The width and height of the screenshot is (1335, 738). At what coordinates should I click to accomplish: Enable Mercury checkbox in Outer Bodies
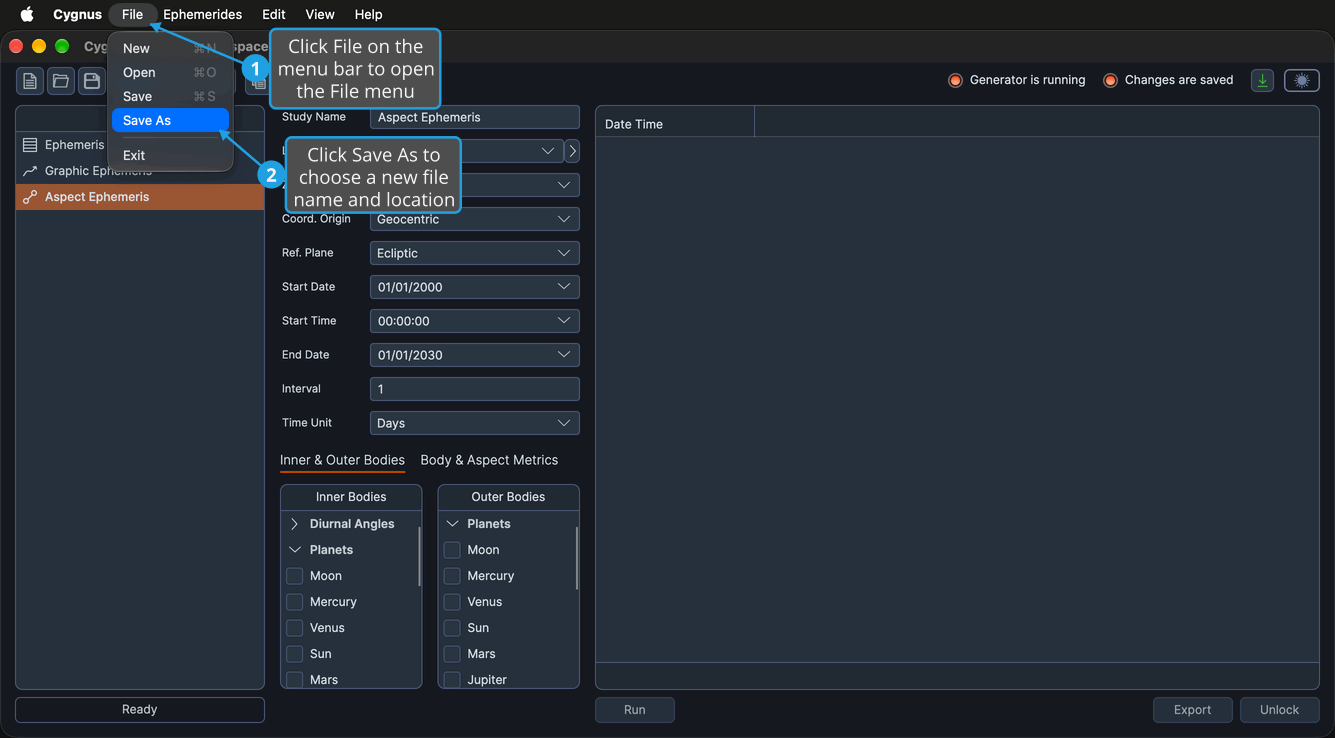(x=452, y=576)
